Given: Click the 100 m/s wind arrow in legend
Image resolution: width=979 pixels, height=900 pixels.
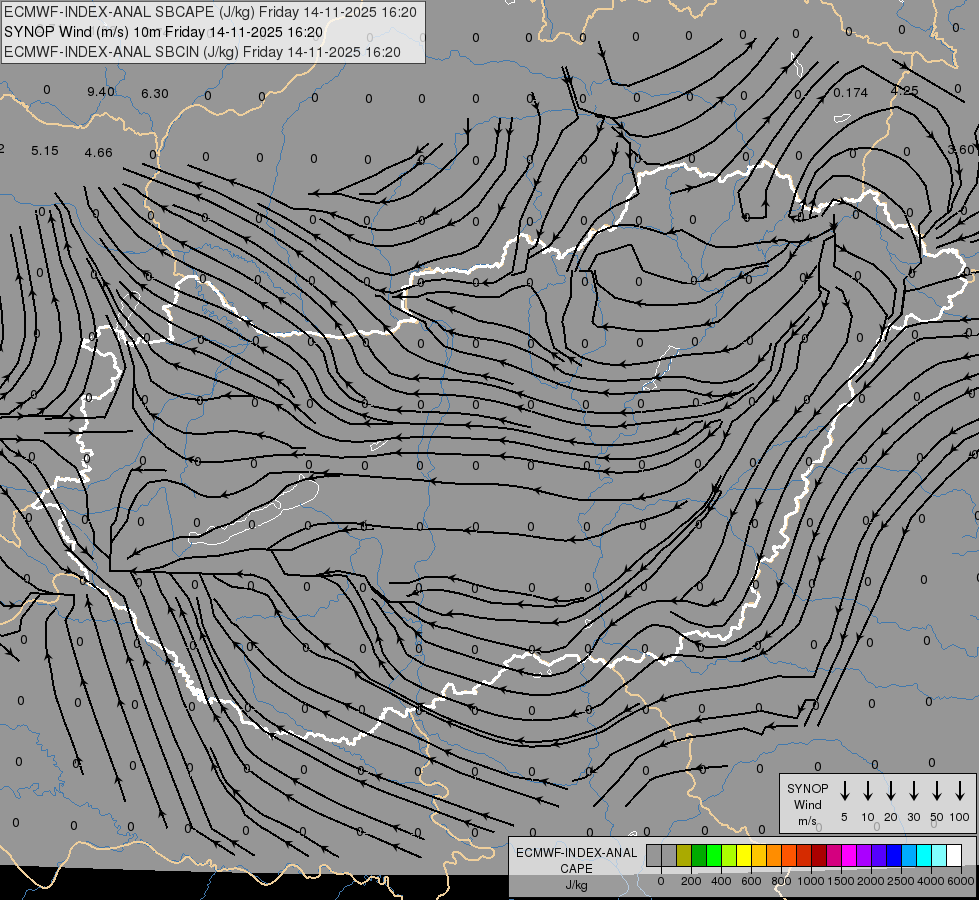Looking at the screenshot, I should (960, 791).
